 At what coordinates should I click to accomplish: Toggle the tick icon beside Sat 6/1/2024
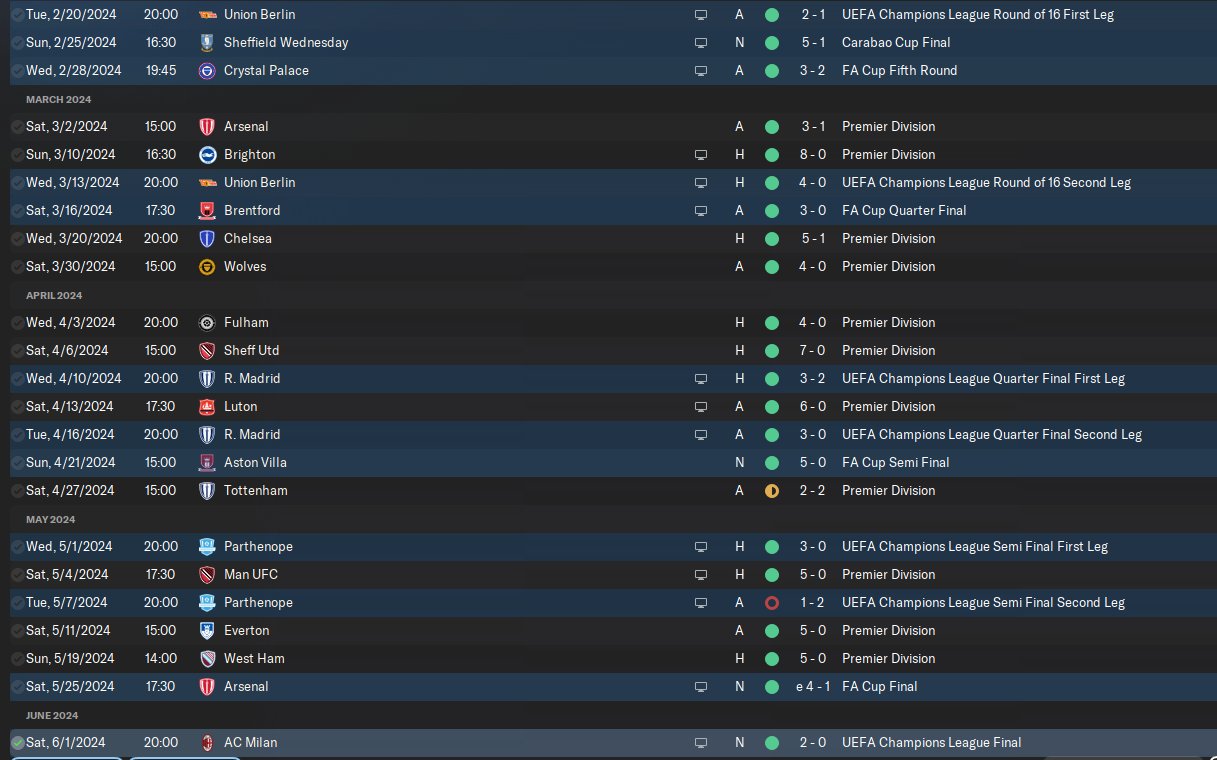click(17, 743)
